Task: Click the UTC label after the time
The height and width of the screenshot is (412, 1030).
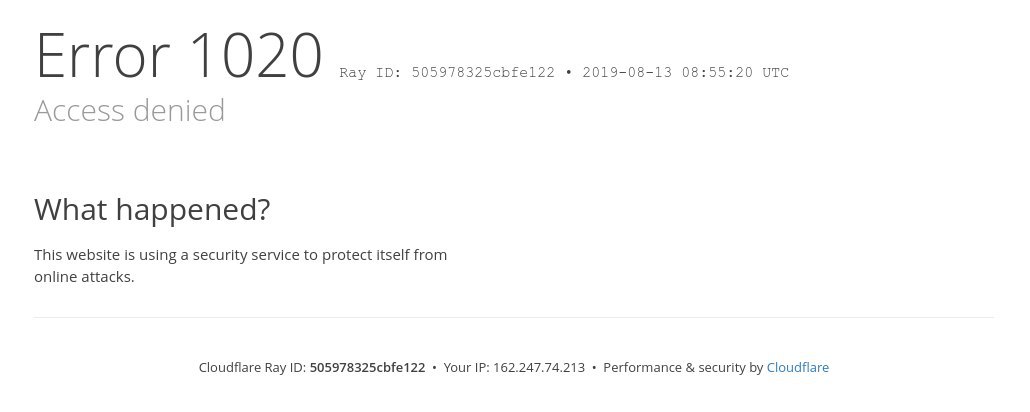Action: click(x=776, y=72)
